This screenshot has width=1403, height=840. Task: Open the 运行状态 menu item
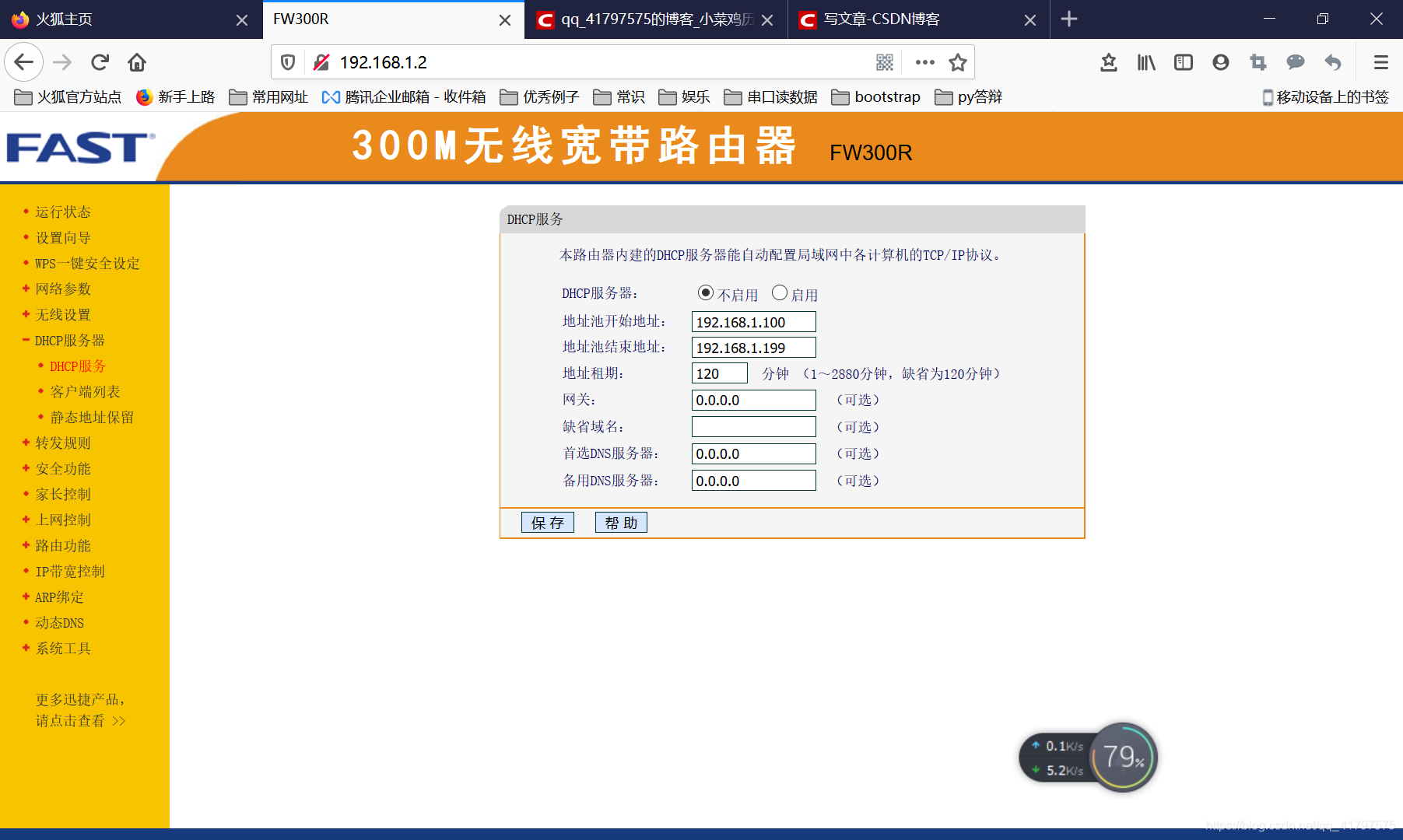(x=62, y=212)
